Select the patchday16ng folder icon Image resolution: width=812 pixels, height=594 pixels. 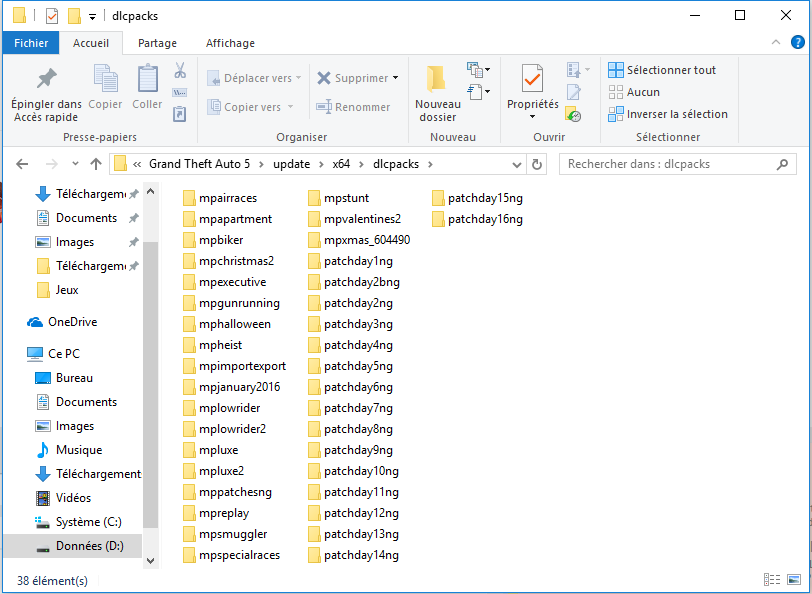pos(438,219)
